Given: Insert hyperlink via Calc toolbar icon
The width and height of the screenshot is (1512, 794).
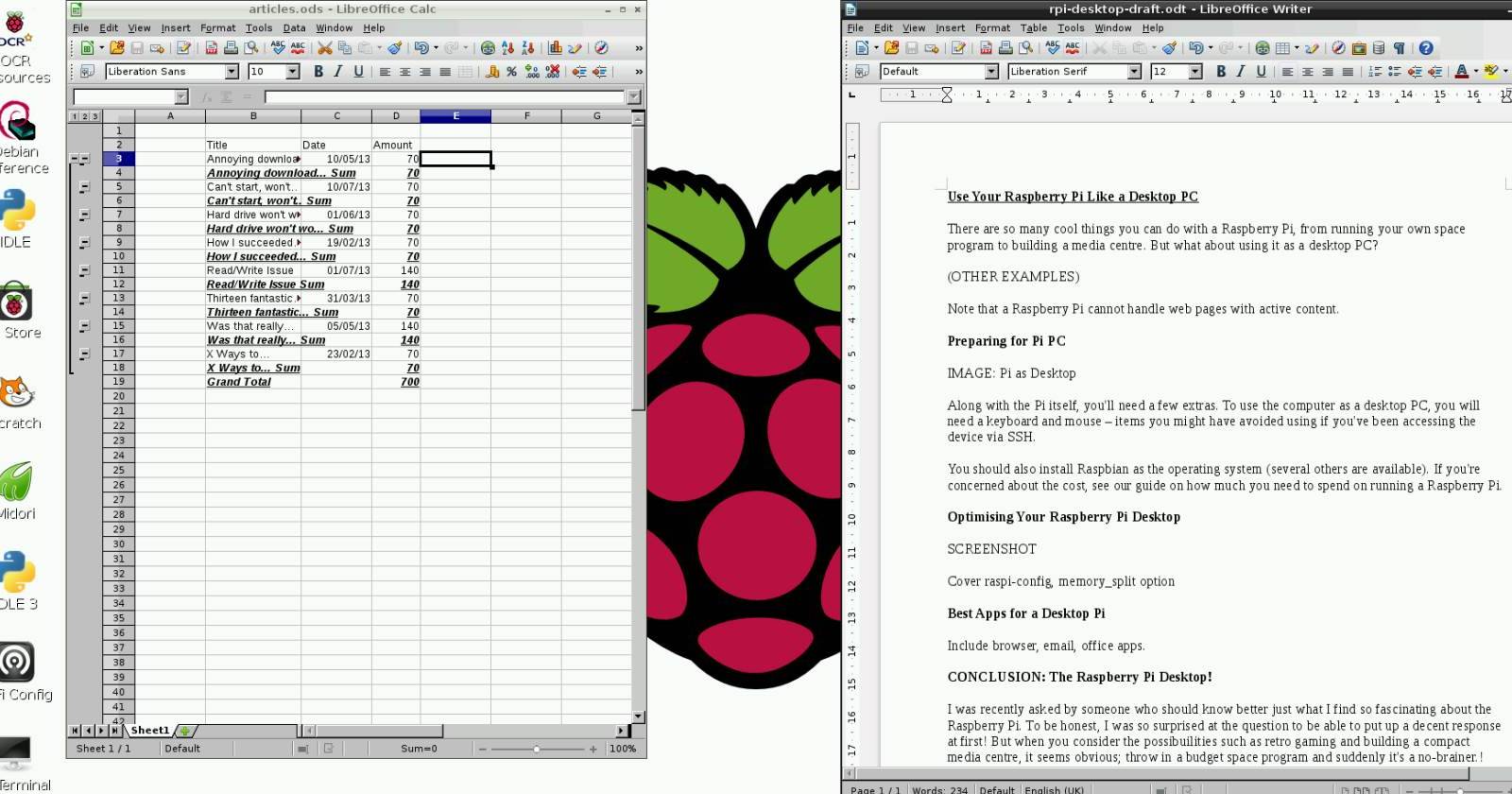Looking at the screenshot, I should [x=488, y=47].
